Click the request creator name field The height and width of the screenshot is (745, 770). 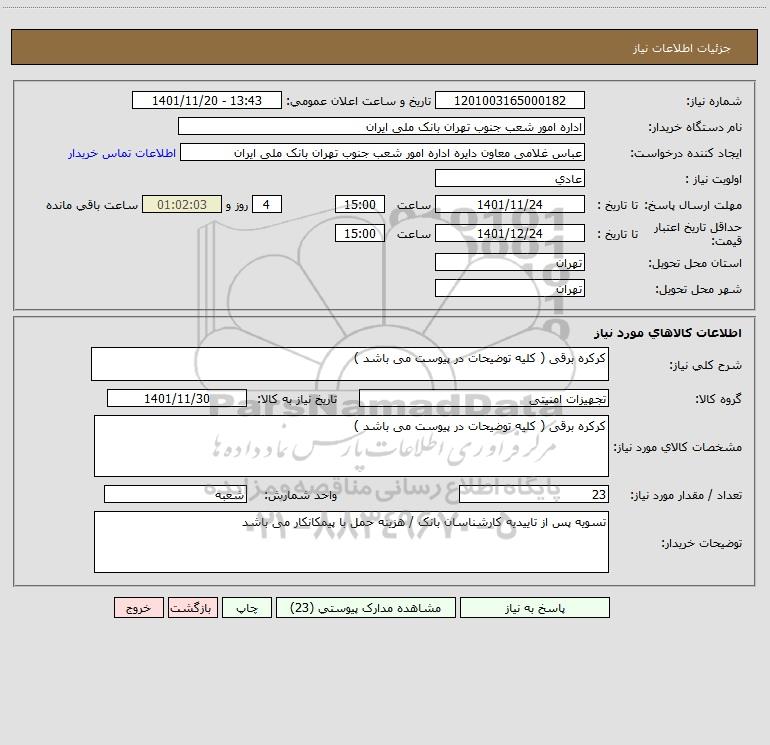click(x=383, y=152)
